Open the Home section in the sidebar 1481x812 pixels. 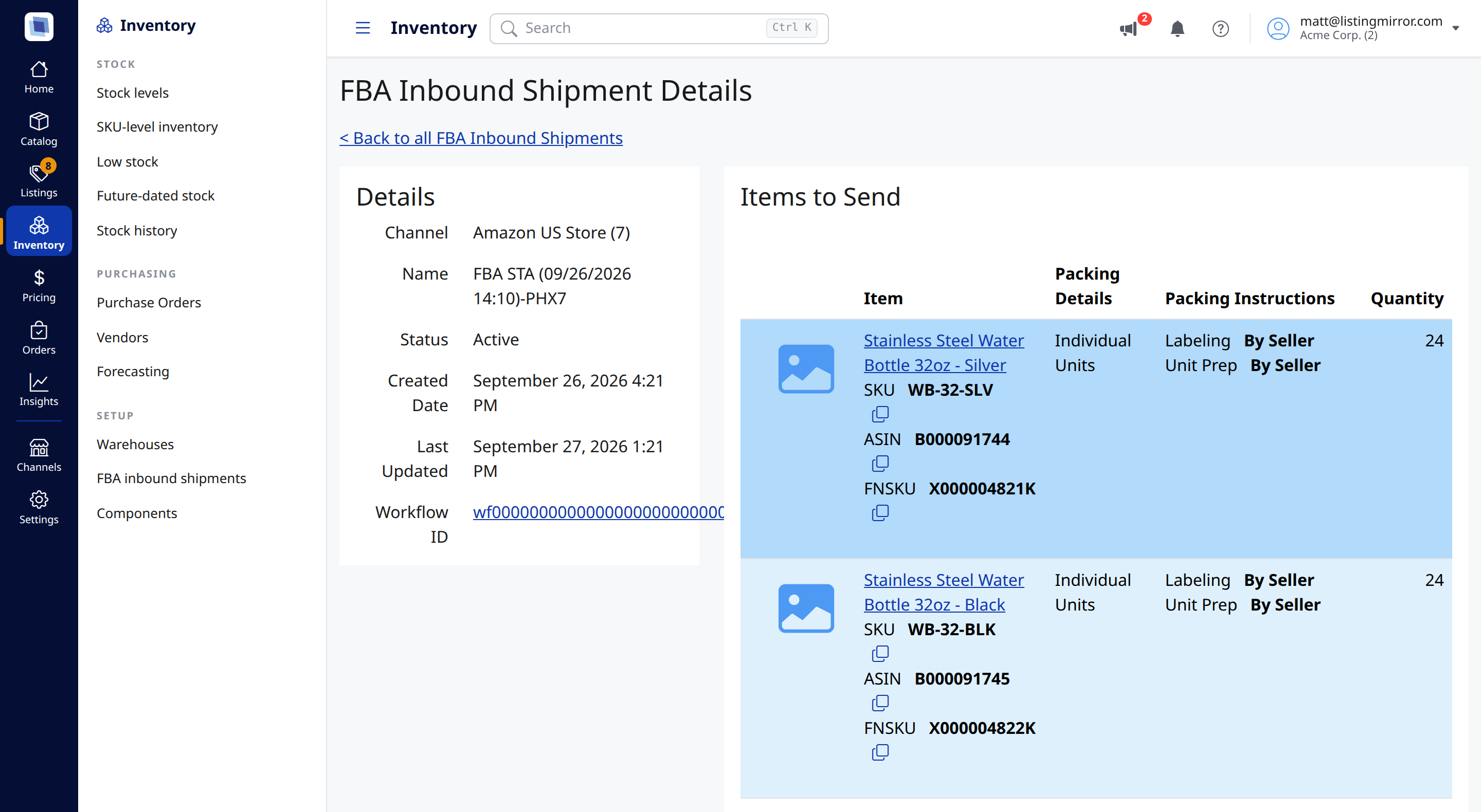39,77
